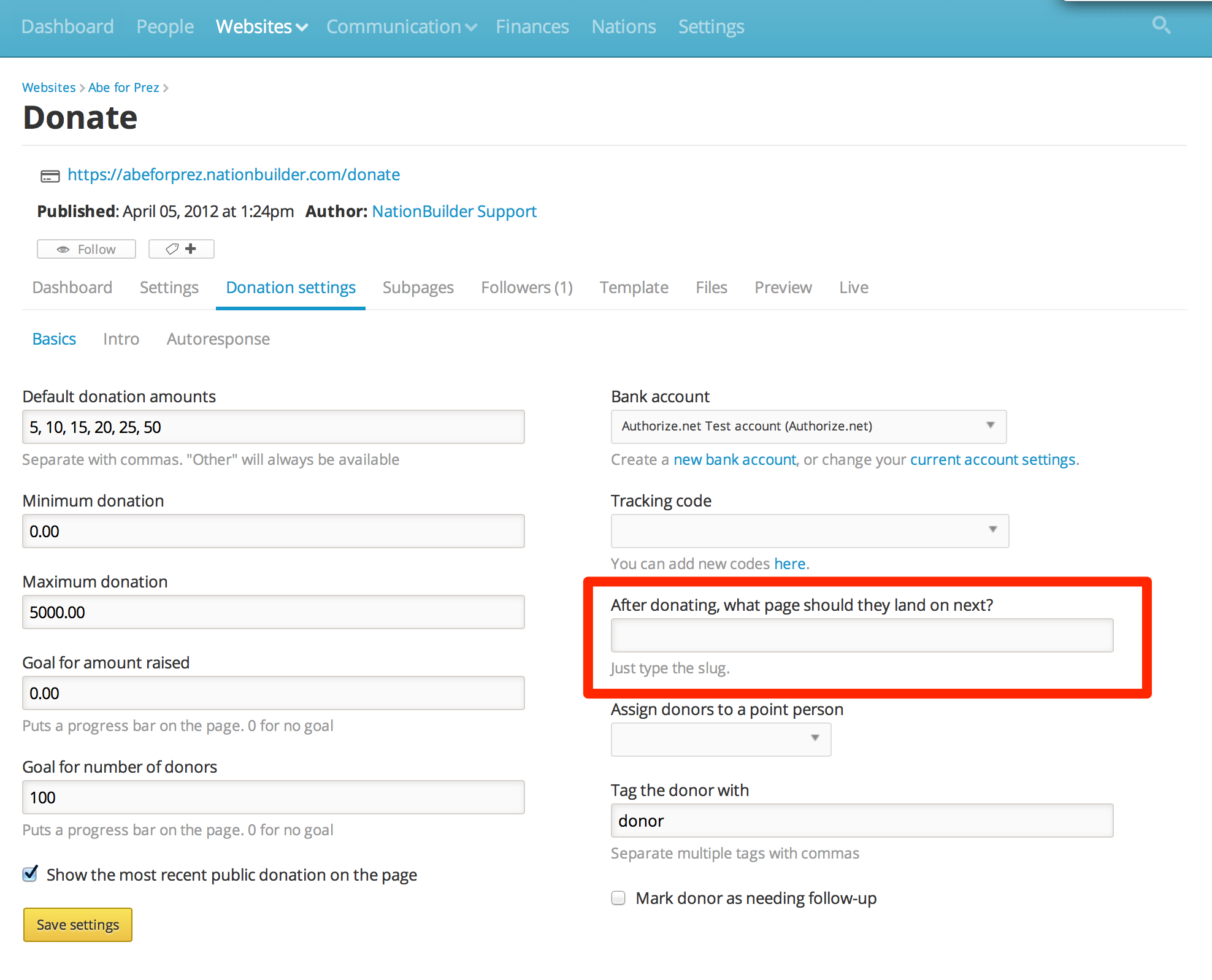Open the Preview tab
The height and width of the screenshot is (980, 1212).
[x=783, y=287]
